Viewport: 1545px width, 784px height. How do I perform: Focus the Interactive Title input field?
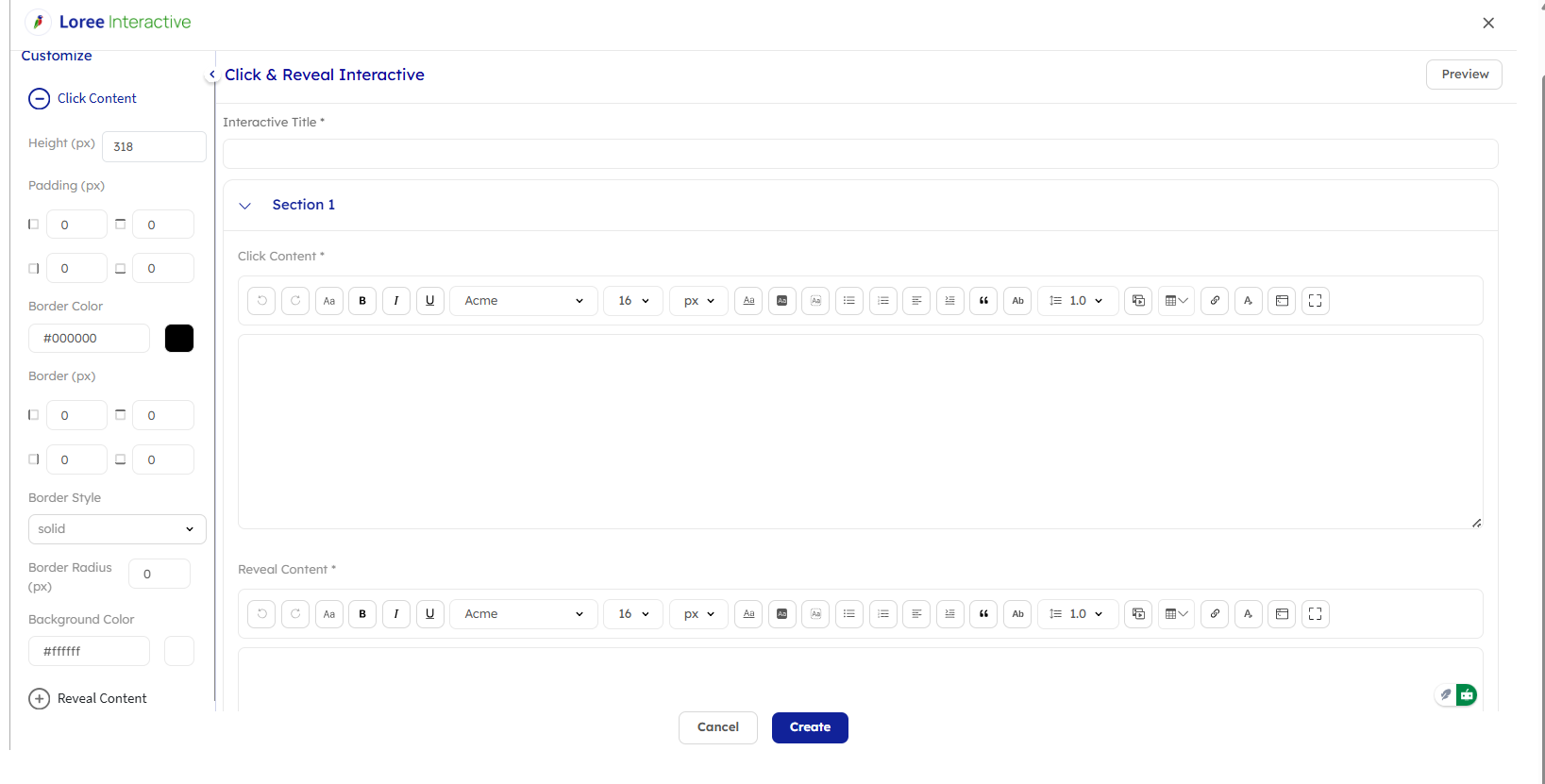coord(860,154)
